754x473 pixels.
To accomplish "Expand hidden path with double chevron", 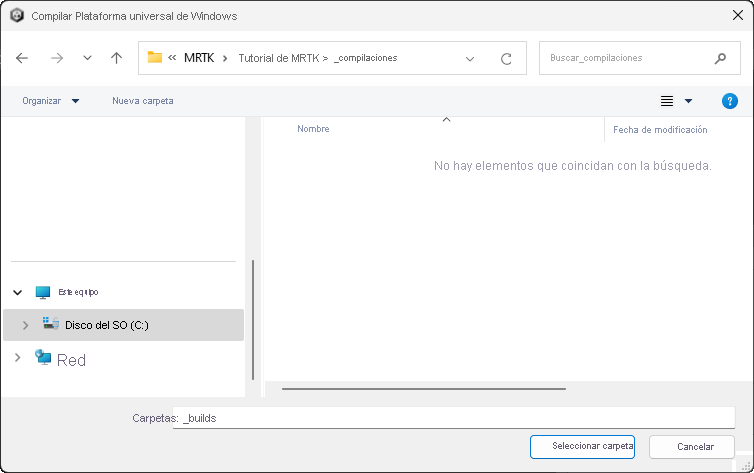I will 172,58.
